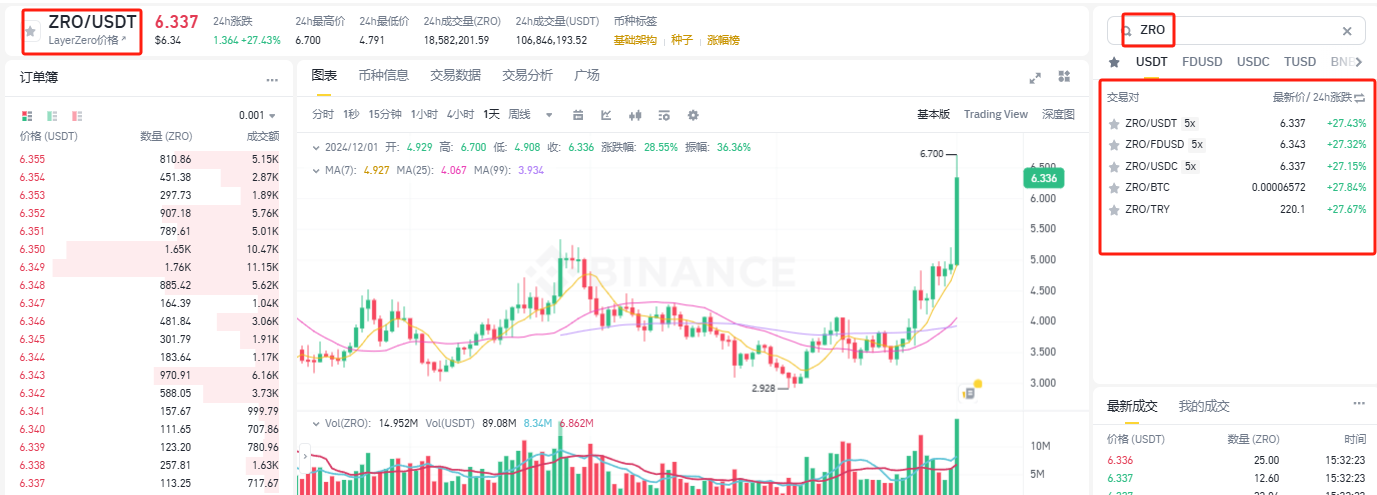Viewport: 1377px width, 495px height.
Task: Open the drawing tools line icon
Action: tap(606, 115)
